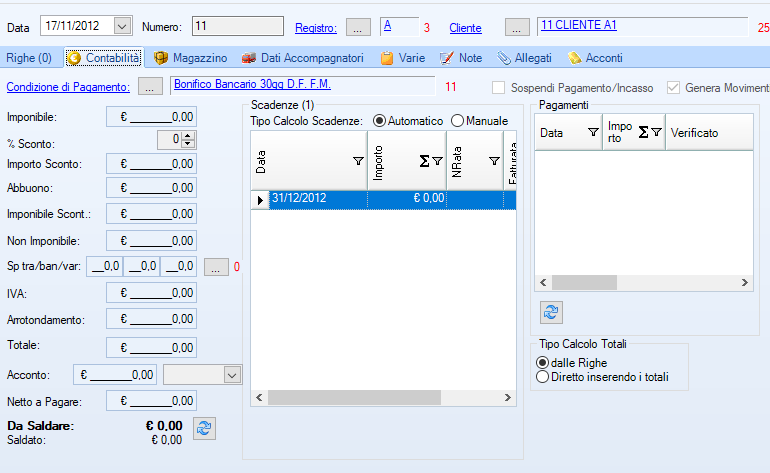Select Diretto inserendo i totali option
This screenshot has height=473, width=770.
pyautogui.click(x=543, y=377)
